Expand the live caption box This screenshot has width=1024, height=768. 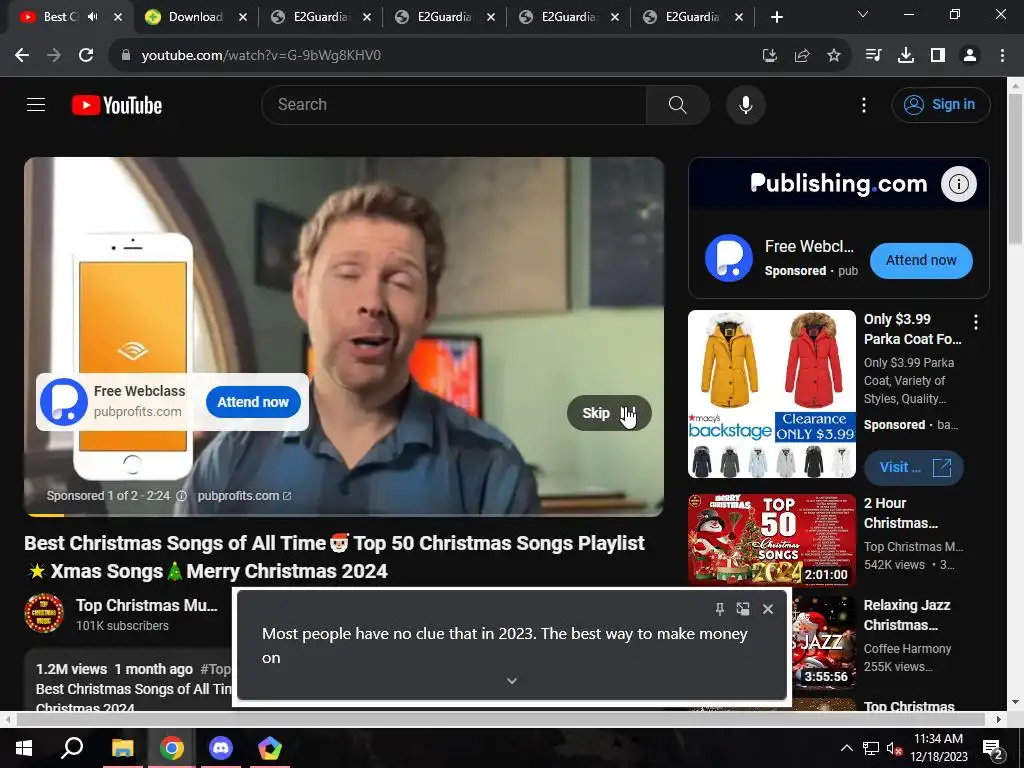[512, 680]
